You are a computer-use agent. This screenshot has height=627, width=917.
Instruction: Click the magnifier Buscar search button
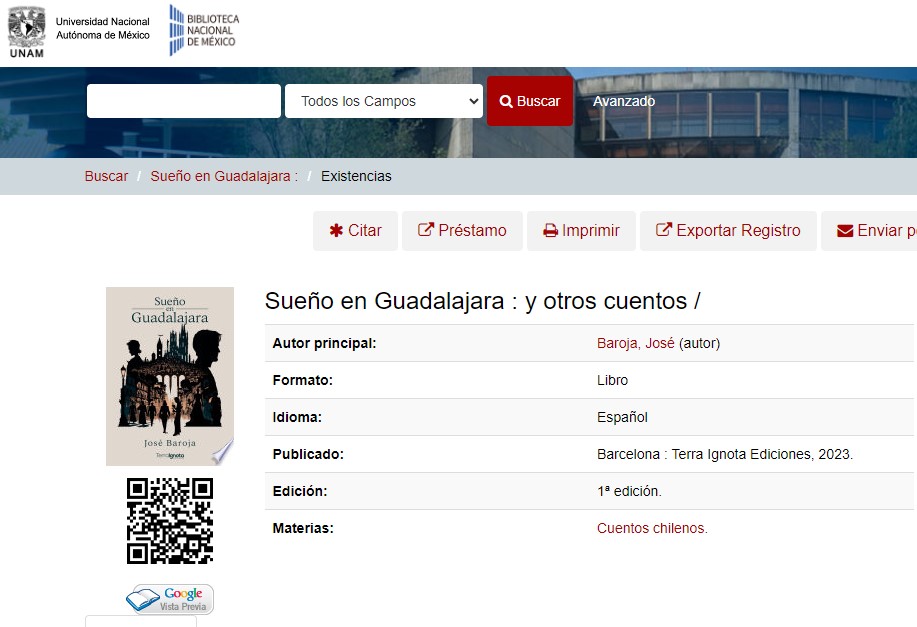click(530, 101)
